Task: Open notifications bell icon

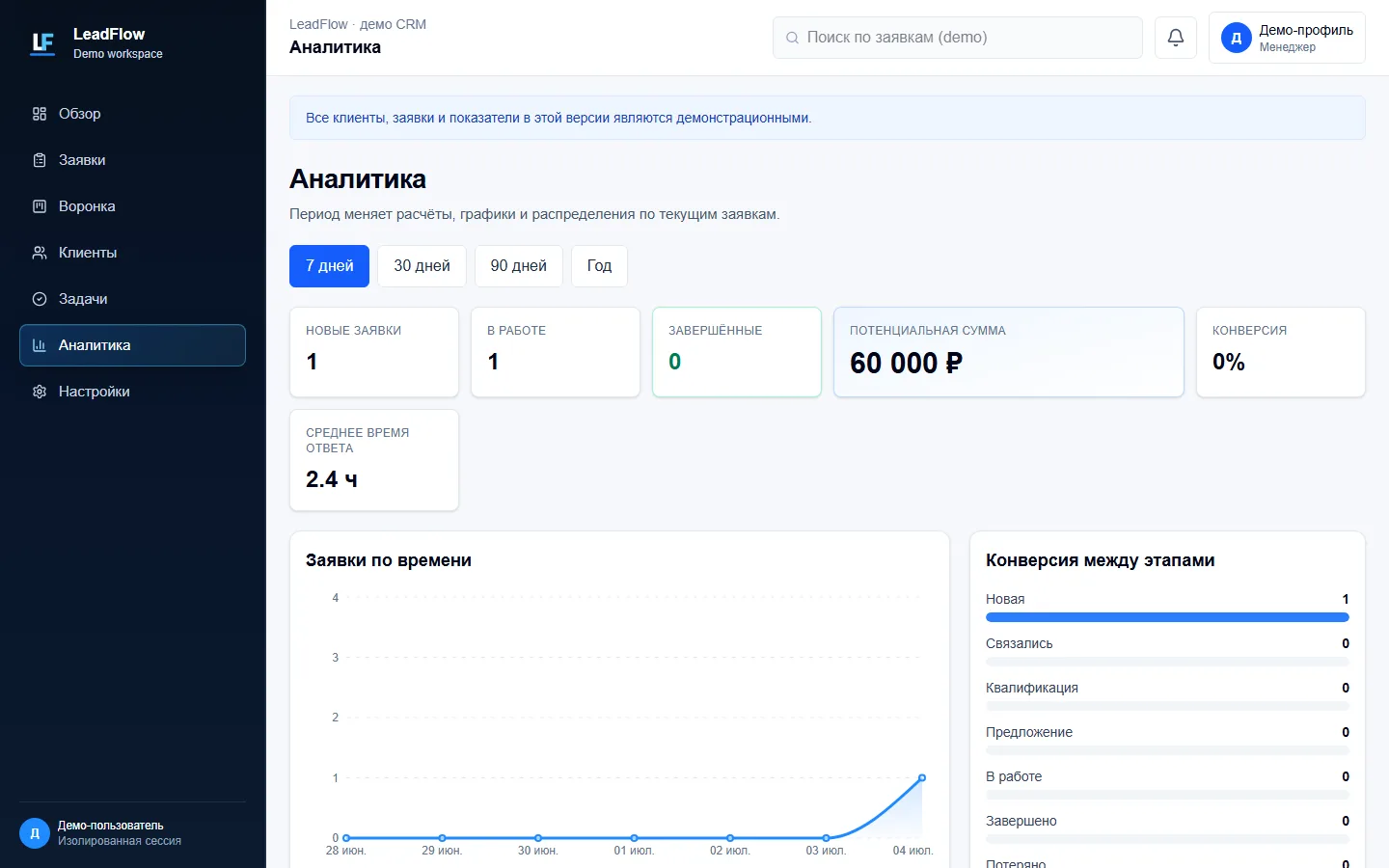Action: pyautogui.click(x=1176, y=38)
